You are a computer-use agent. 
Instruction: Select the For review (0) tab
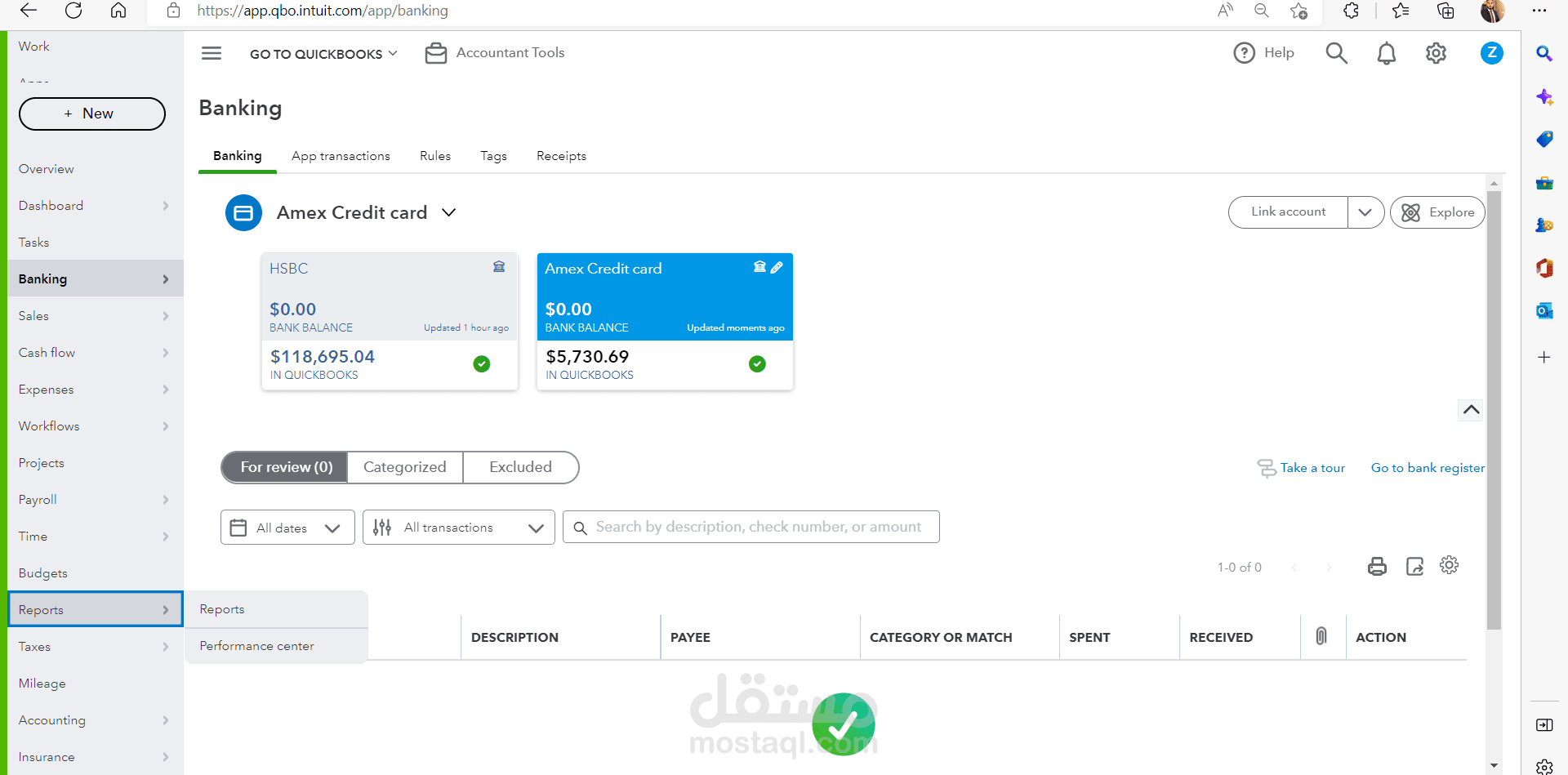coord(286,467)
